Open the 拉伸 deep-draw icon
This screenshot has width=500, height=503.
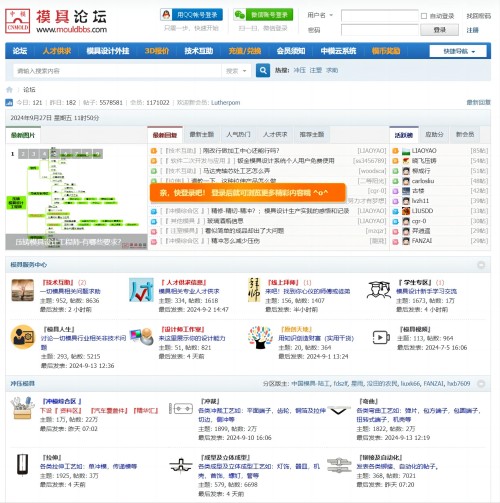pyautogui.click(x=22, y=464)
